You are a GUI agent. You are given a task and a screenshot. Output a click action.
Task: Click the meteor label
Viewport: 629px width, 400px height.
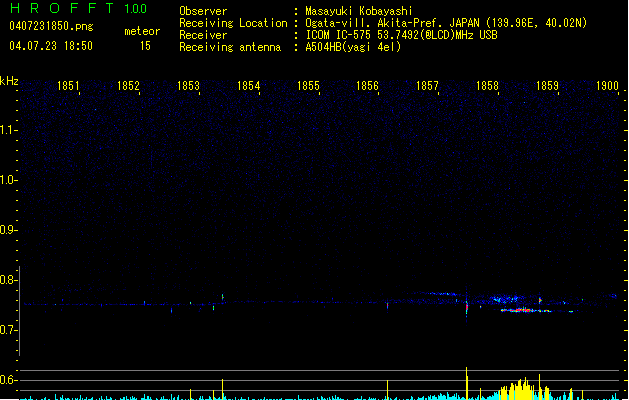click(x=142, y=31)
